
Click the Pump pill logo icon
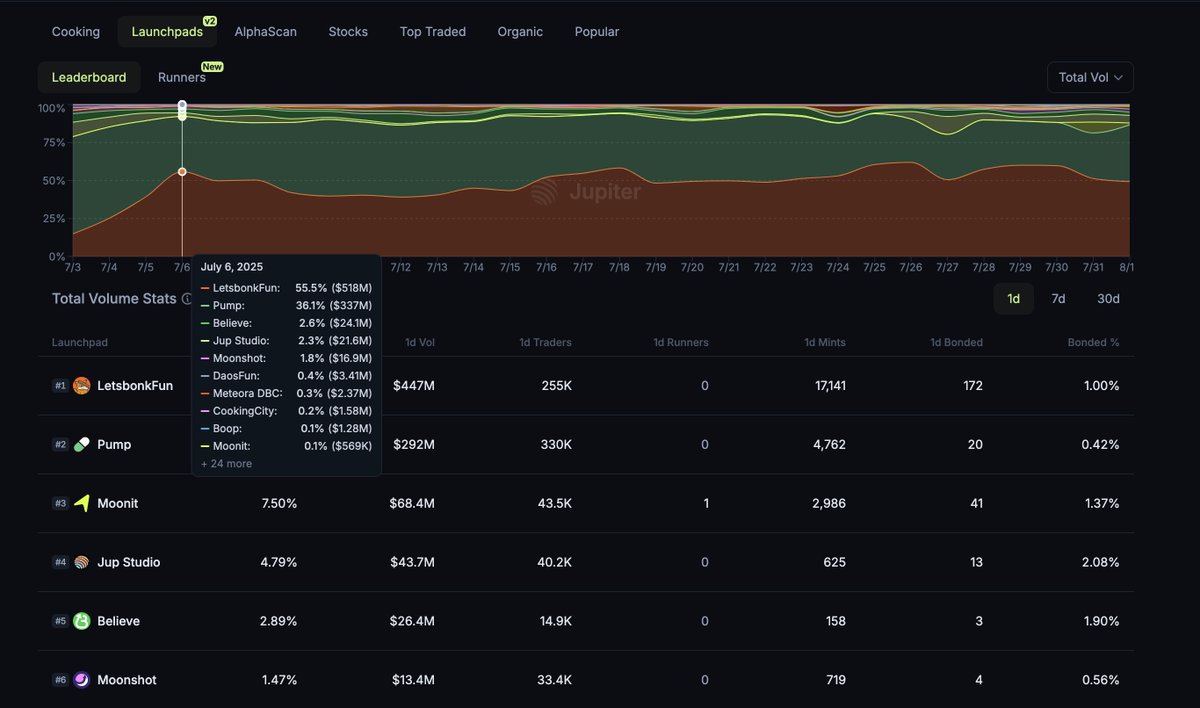pos(82,444)
